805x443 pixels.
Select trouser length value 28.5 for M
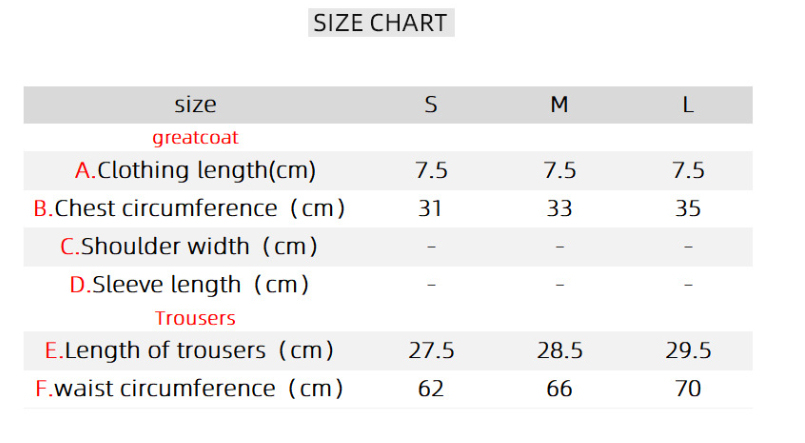(x=560, y=350)
